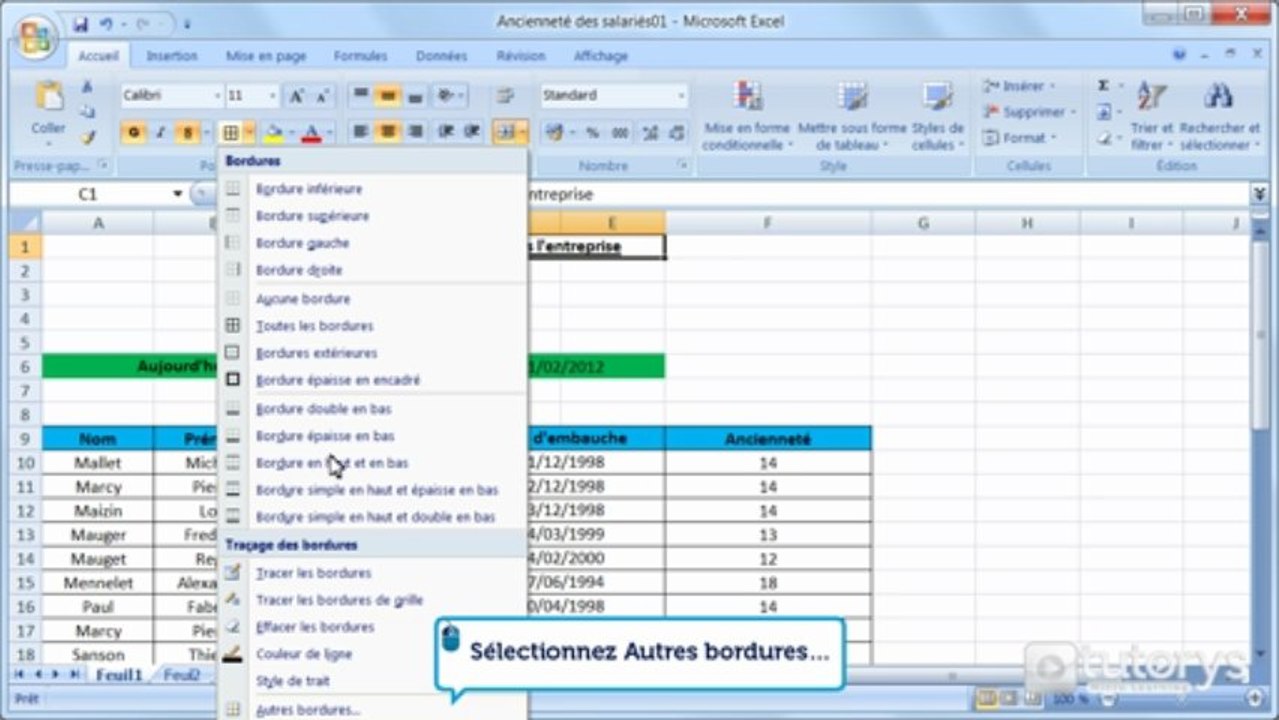Click the Ancienneté header cell
The height and width of the screenshot is (720, 1279).
[x=768, y=438]
